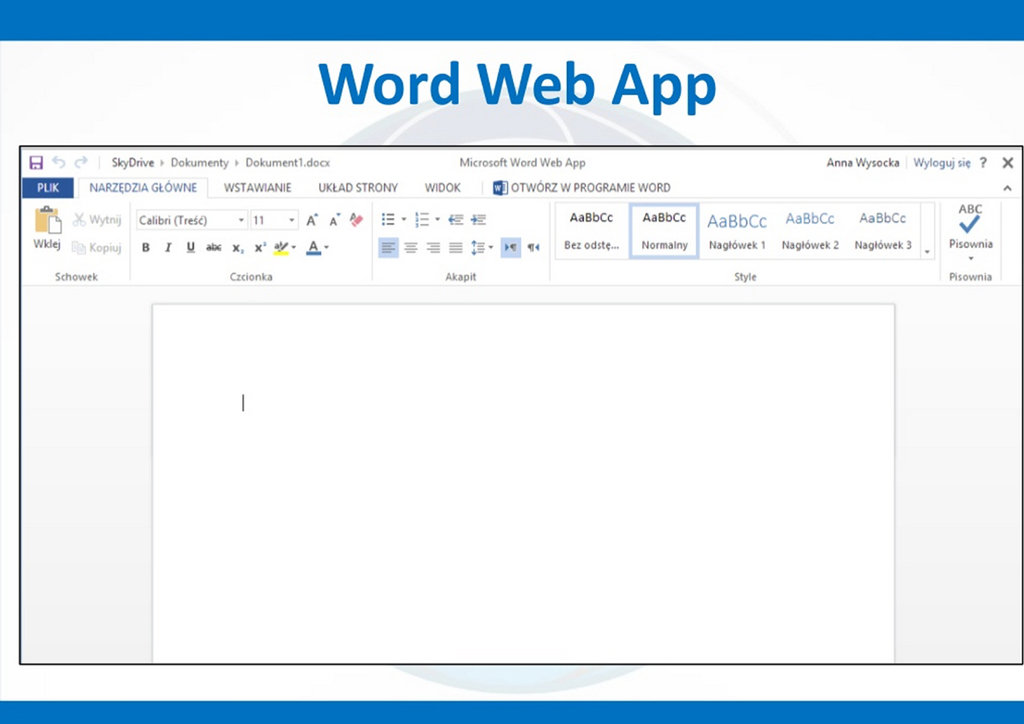Apply the Nagłówek 2 style

coord(810,231)
